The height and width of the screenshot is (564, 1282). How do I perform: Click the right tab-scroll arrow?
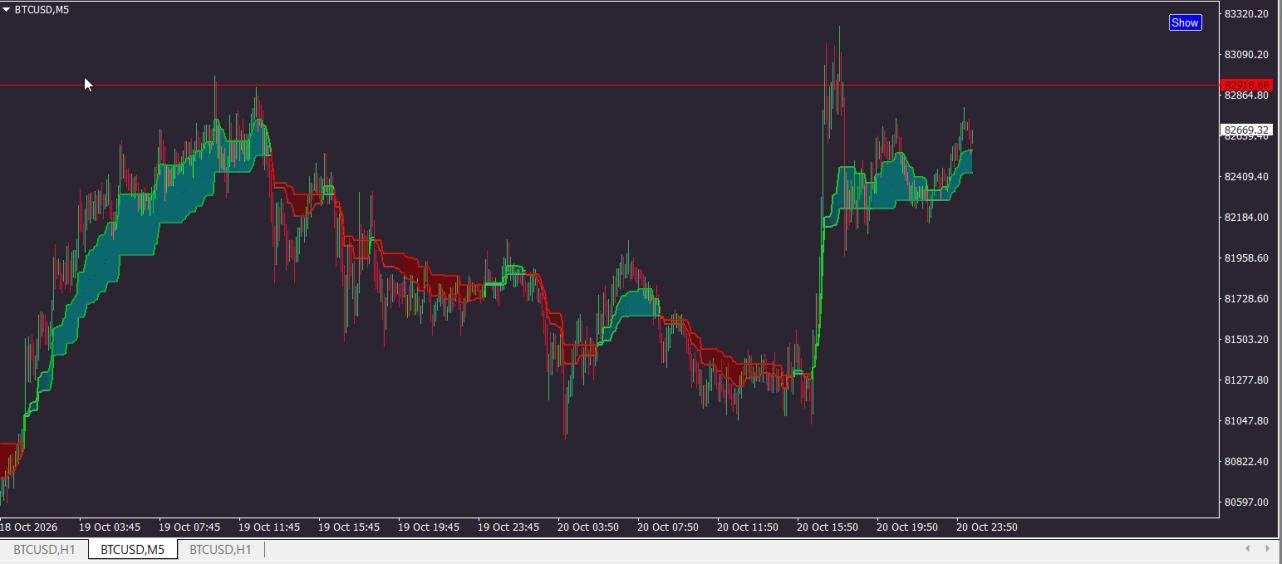pyautogui.click(x=1269, y=549)
